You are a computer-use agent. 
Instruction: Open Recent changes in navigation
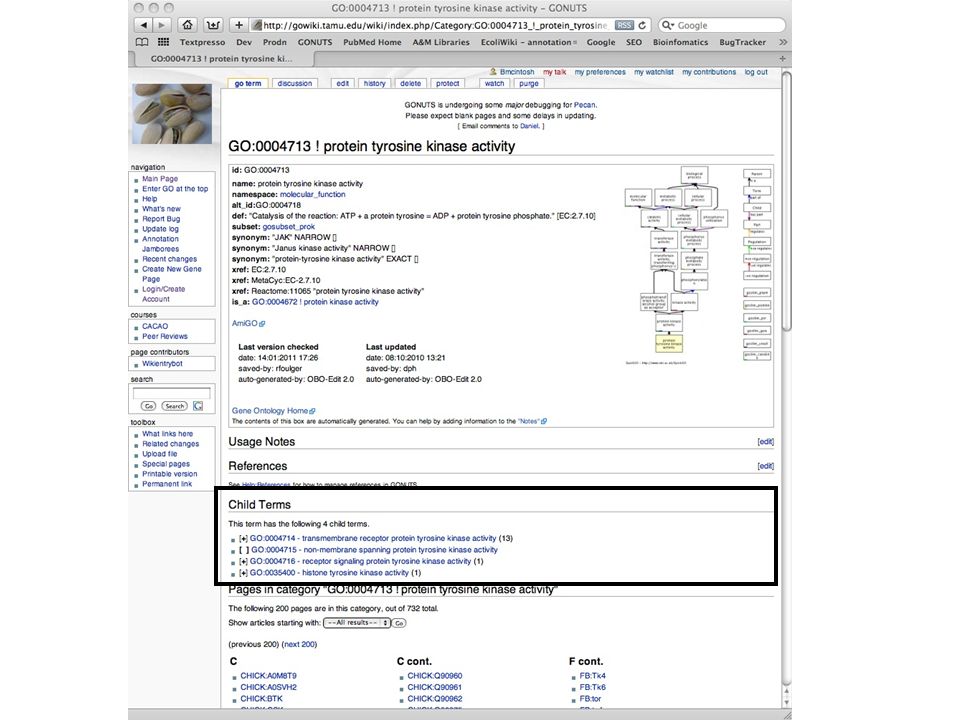click(x=170, y=259)
